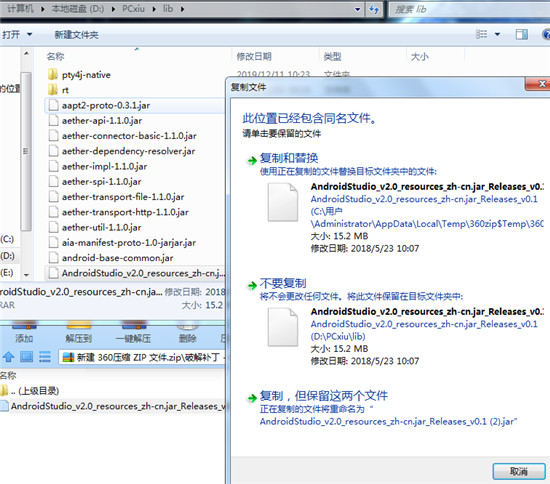Click the destination file thumbnail under 不要复制
The image size is (550, 484).
[283, 327]
